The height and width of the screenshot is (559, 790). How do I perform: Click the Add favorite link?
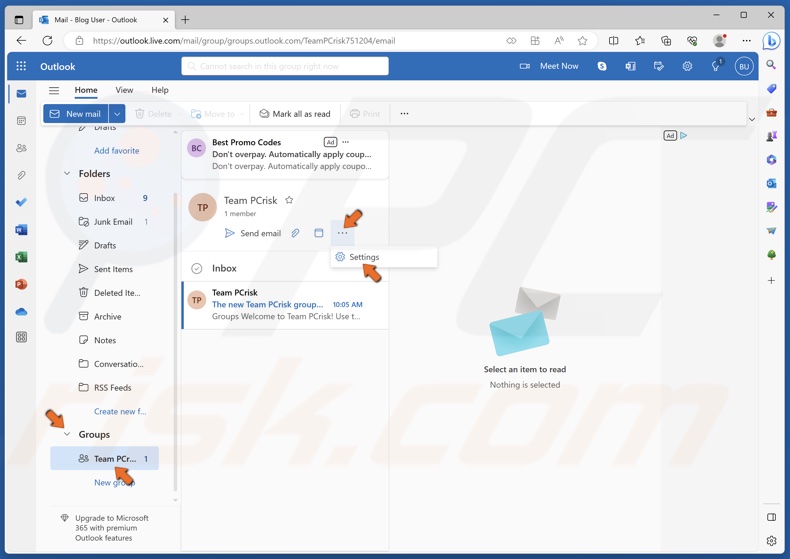[116, 151]
